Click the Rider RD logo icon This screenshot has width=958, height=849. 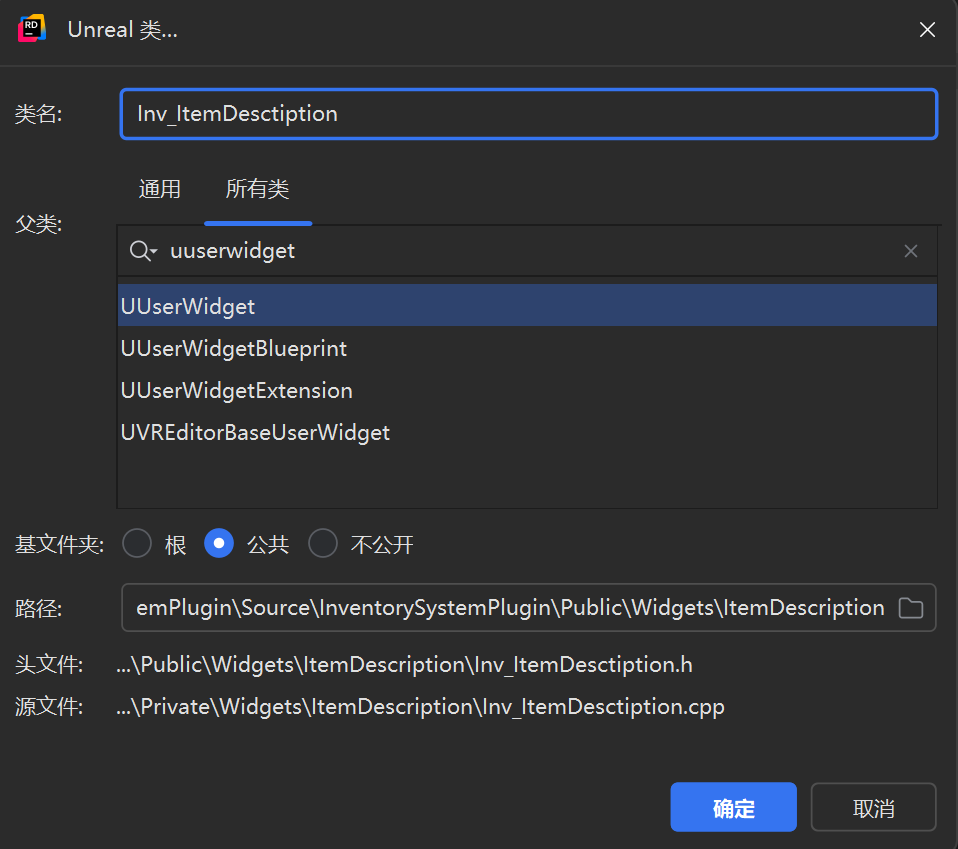tap(32, 29)
